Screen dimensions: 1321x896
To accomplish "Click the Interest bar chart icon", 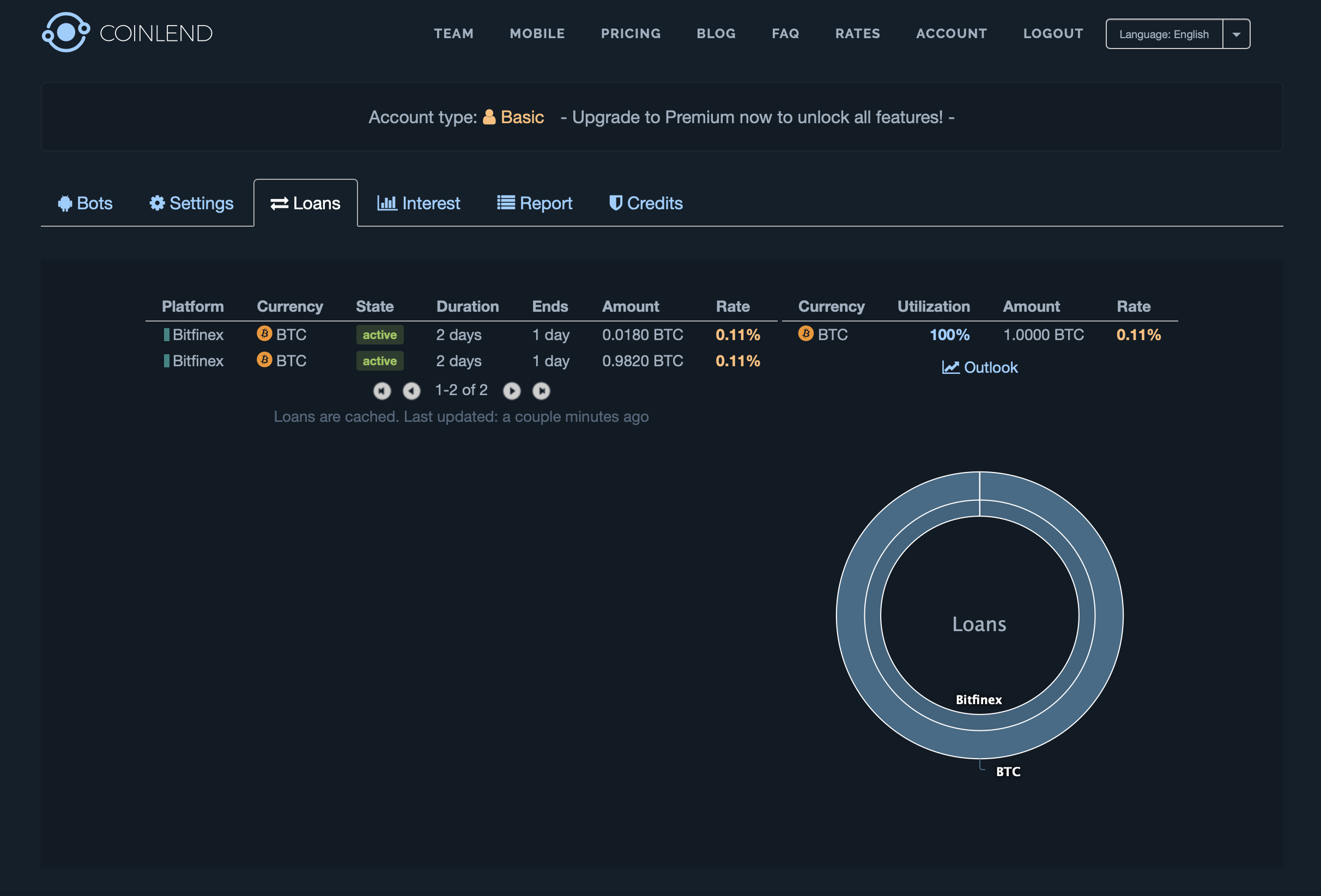I will [387, 203].
